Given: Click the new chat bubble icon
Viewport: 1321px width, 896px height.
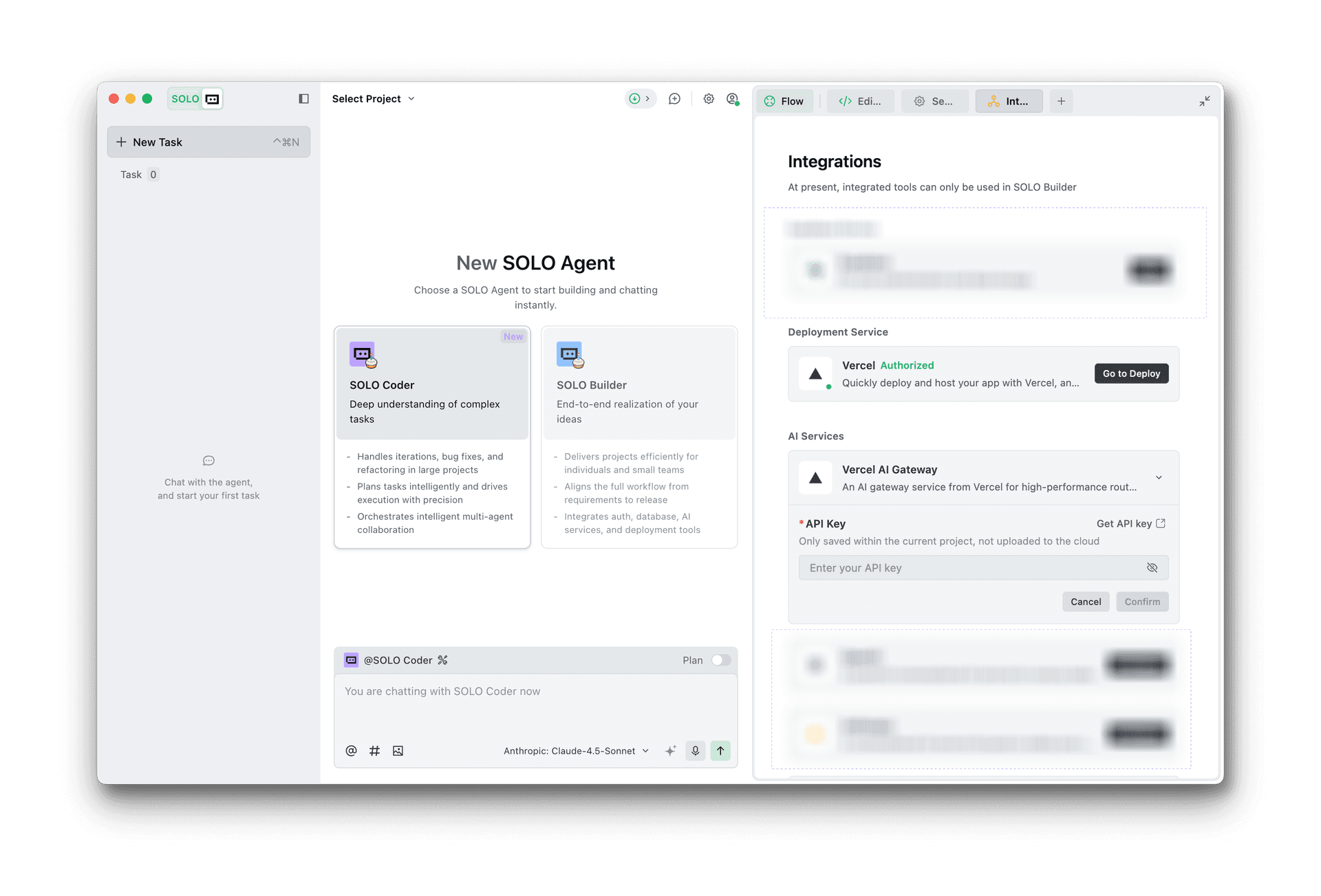Looking at the screenshot, I should [x=674, y=99].
